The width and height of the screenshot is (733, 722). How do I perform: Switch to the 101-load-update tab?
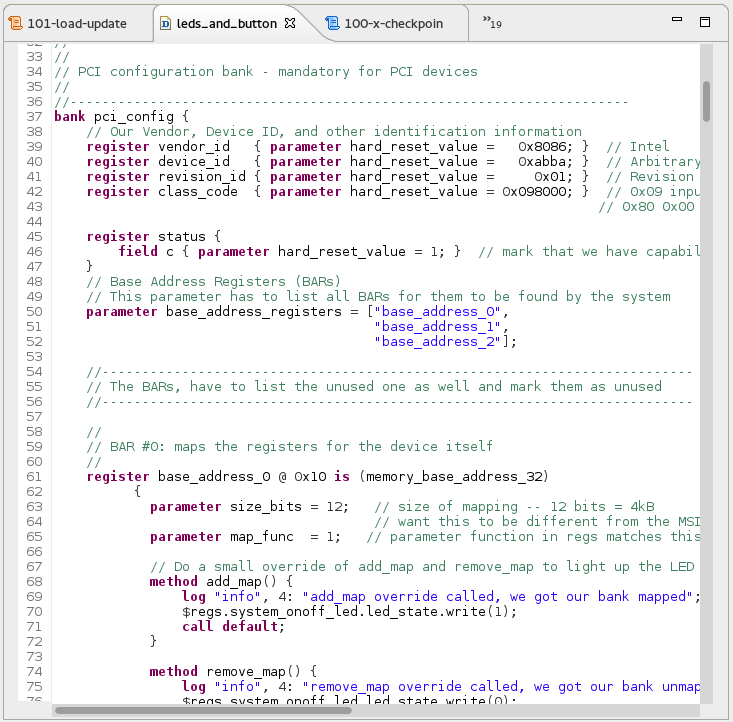[x=78, y=23]
